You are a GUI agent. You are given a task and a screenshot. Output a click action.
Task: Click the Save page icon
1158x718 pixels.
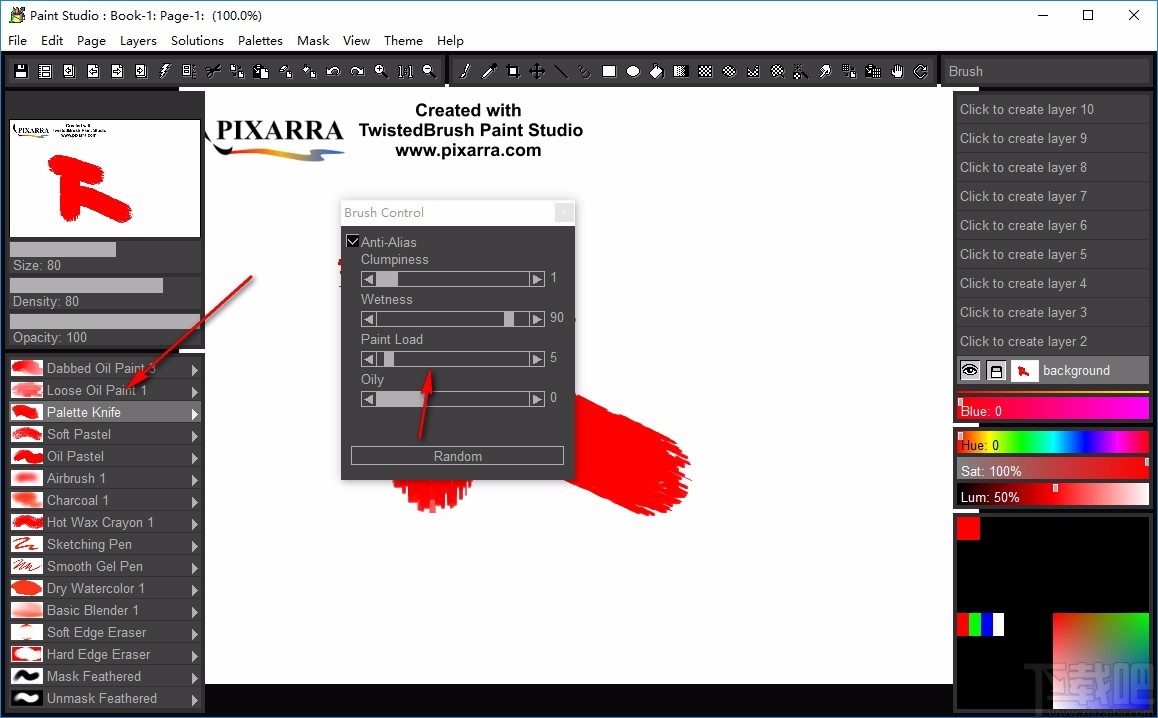[21, 71]
